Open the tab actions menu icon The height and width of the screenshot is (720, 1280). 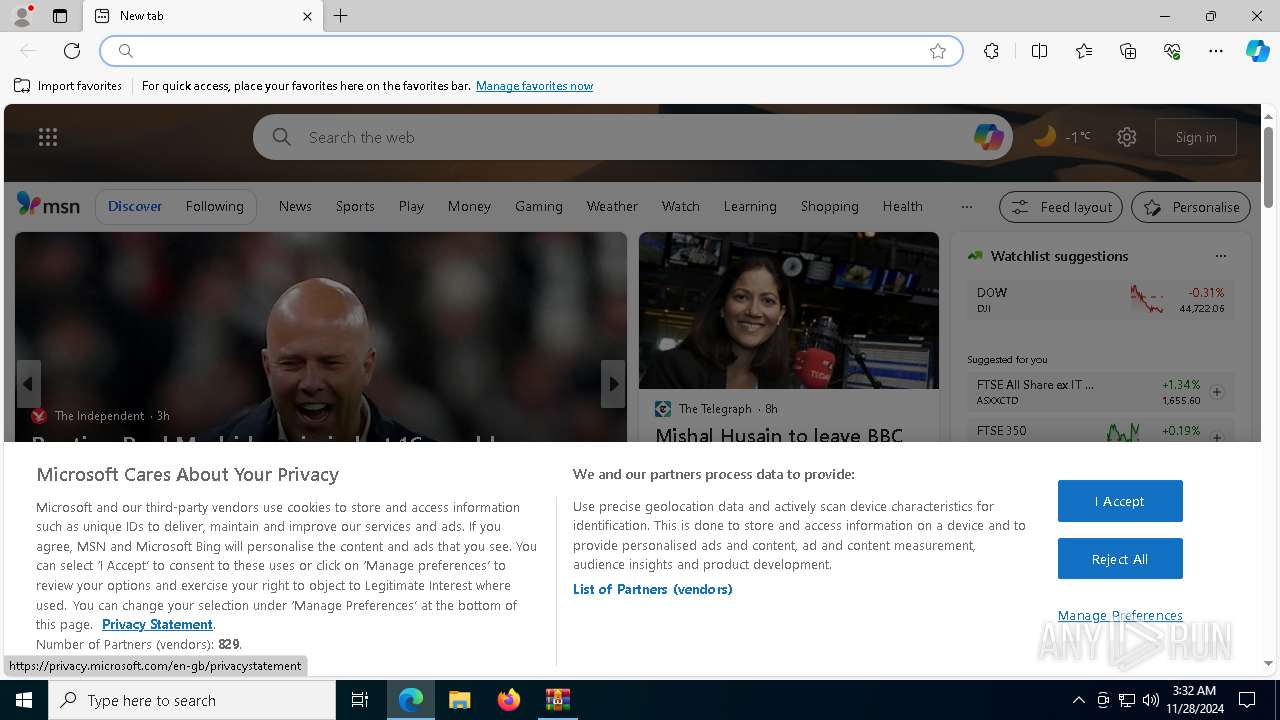pos(60,16)
